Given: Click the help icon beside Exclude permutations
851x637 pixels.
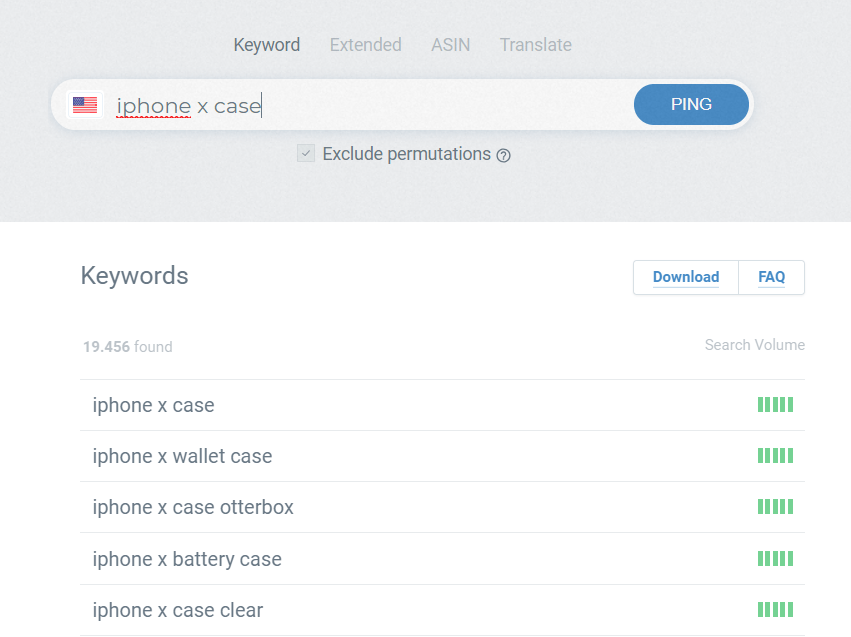Looking at the screenshot, I should tap(504, 155).
